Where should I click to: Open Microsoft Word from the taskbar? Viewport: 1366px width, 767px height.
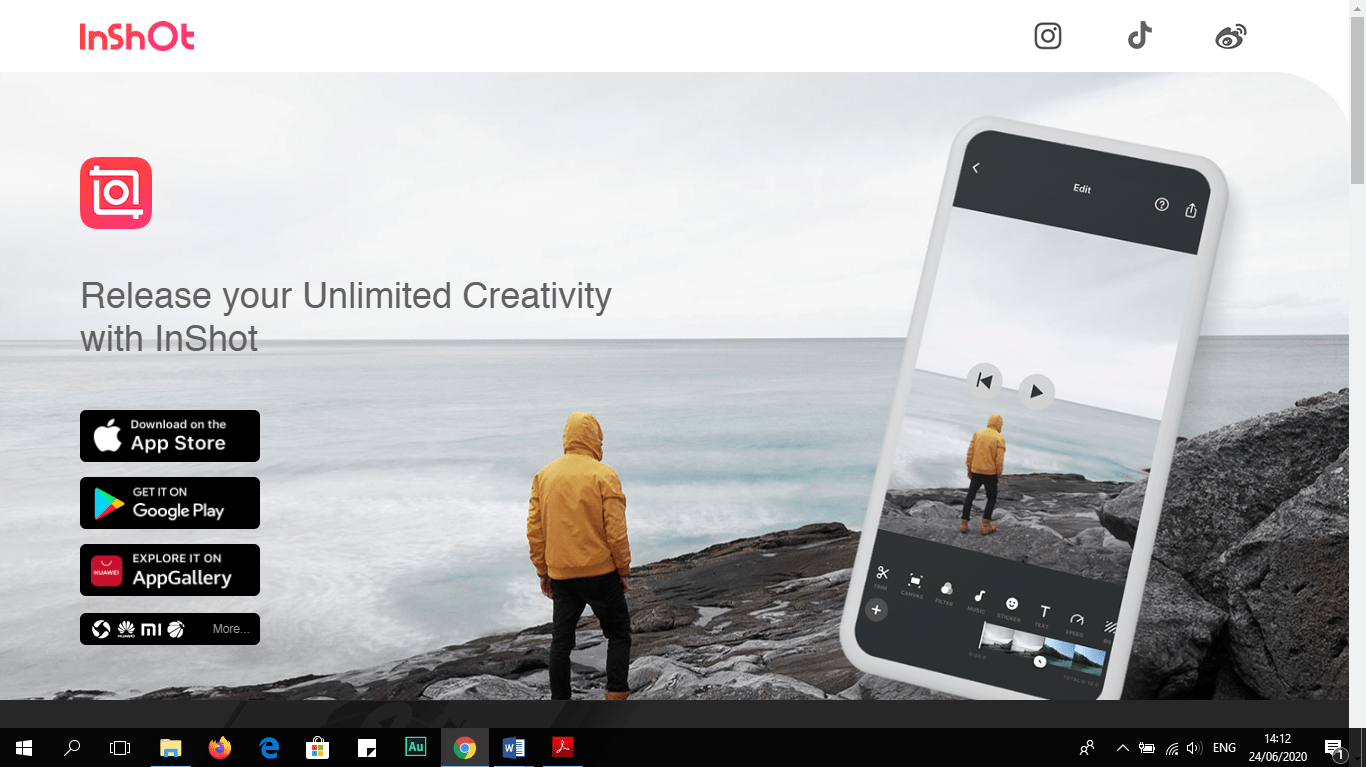pyautogui.click(x=514, y=747)
